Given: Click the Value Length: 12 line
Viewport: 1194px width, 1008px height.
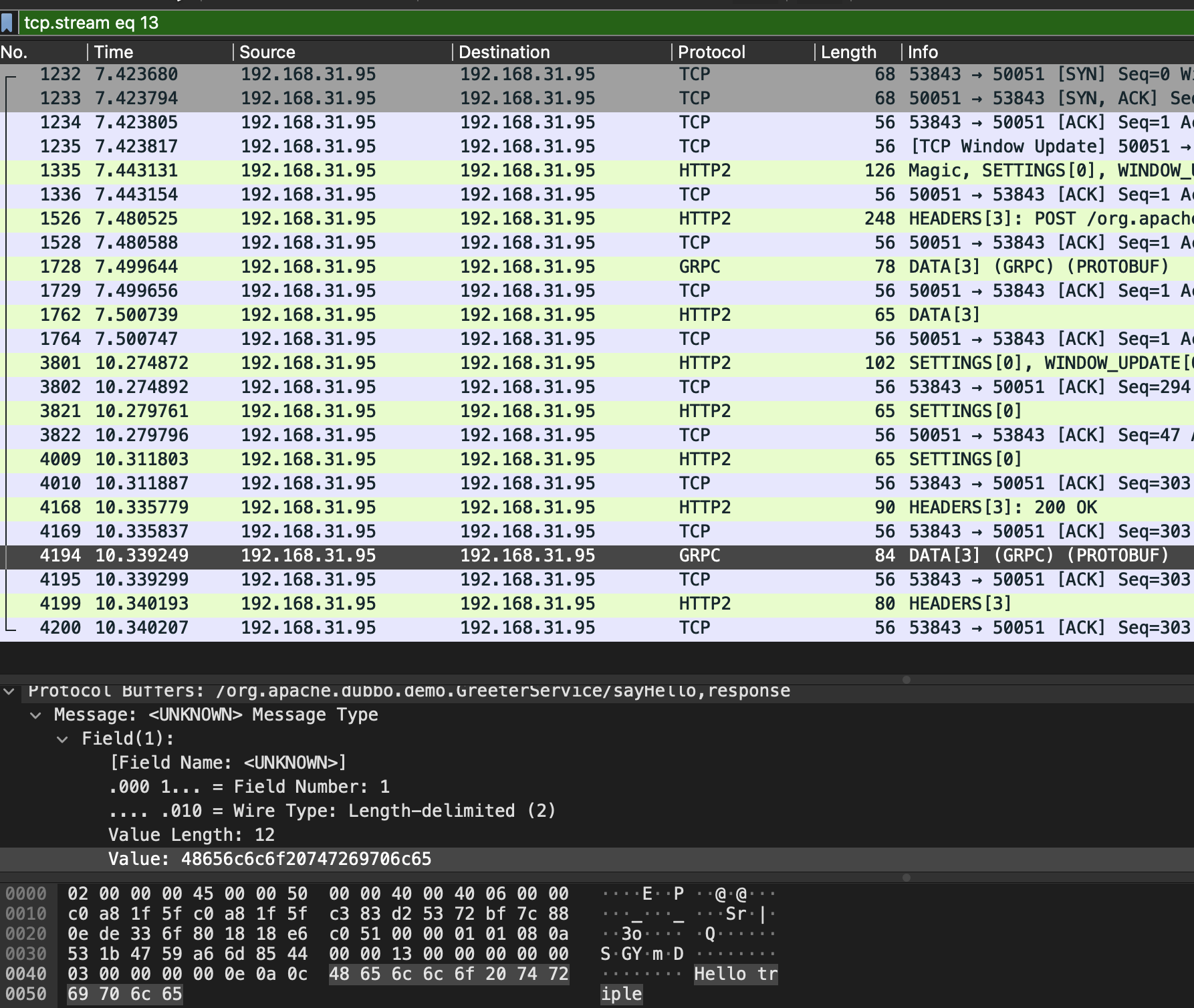Looking at the screenshot, I should pos(192,835).
